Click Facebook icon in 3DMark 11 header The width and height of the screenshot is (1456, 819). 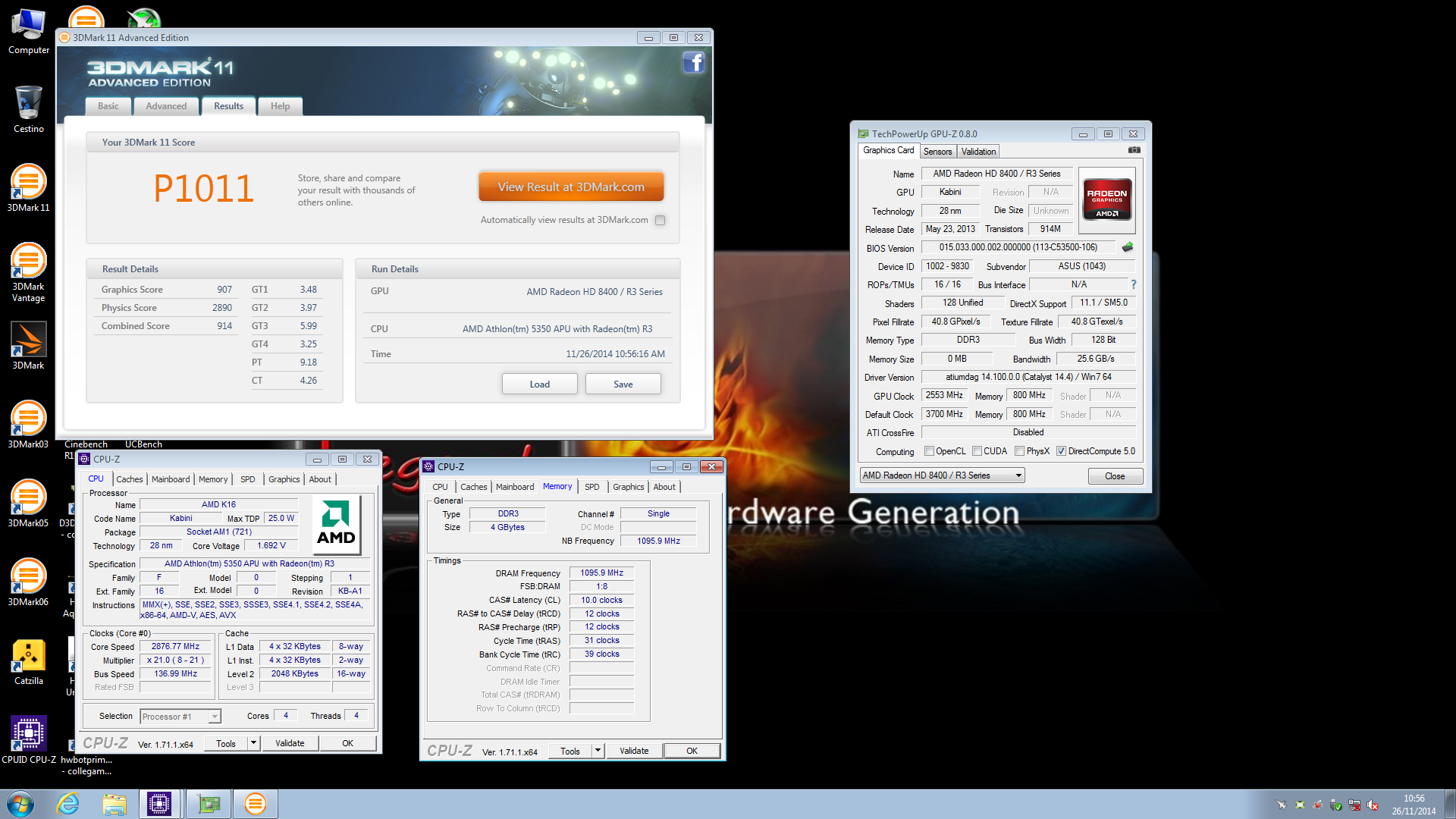click(693, 62)
